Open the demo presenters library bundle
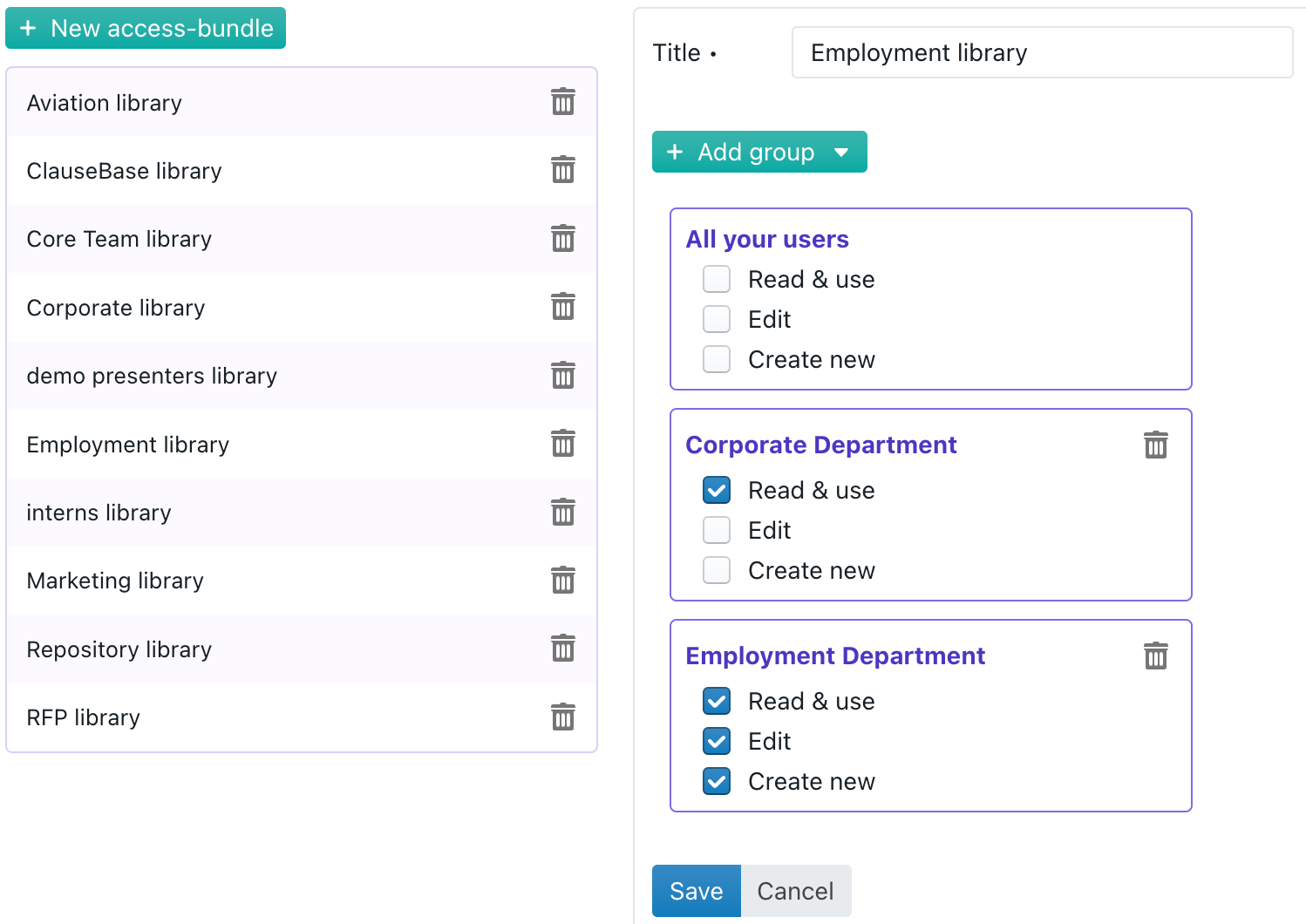 [x=152, y=376]
